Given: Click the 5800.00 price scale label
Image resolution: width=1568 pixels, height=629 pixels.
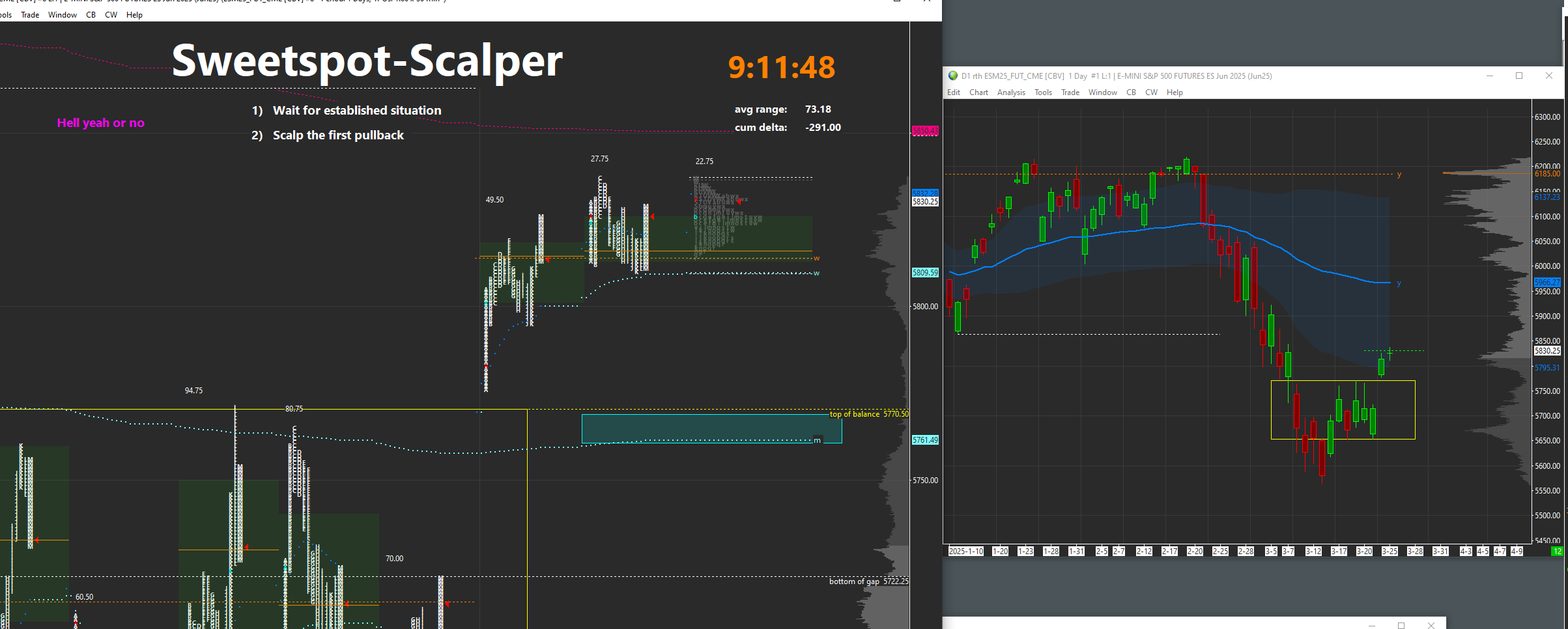Looking at the screenshot, I should tap(925, 307).
